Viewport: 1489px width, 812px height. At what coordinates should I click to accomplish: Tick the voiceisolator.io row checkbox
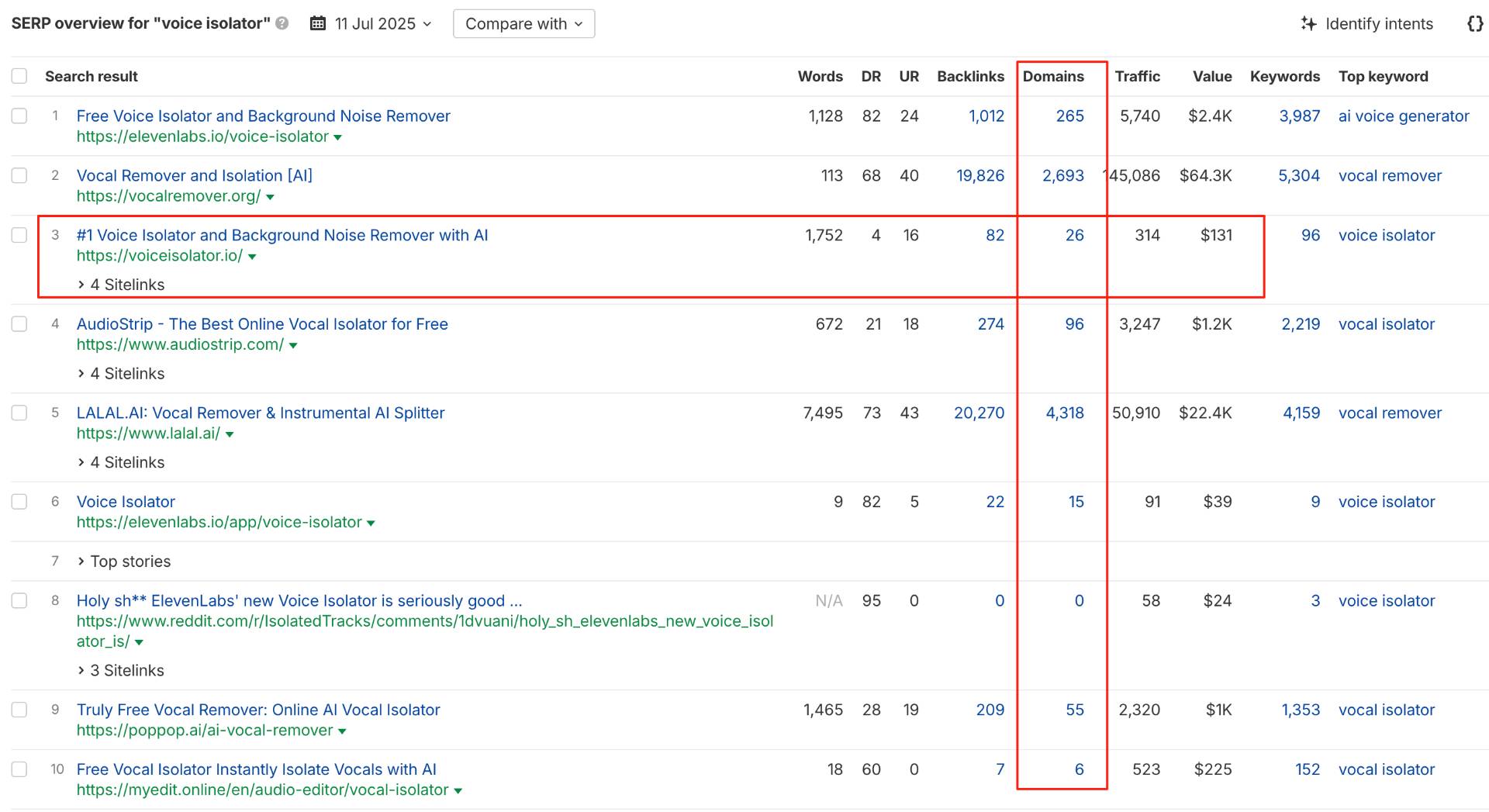pos(19,235)
